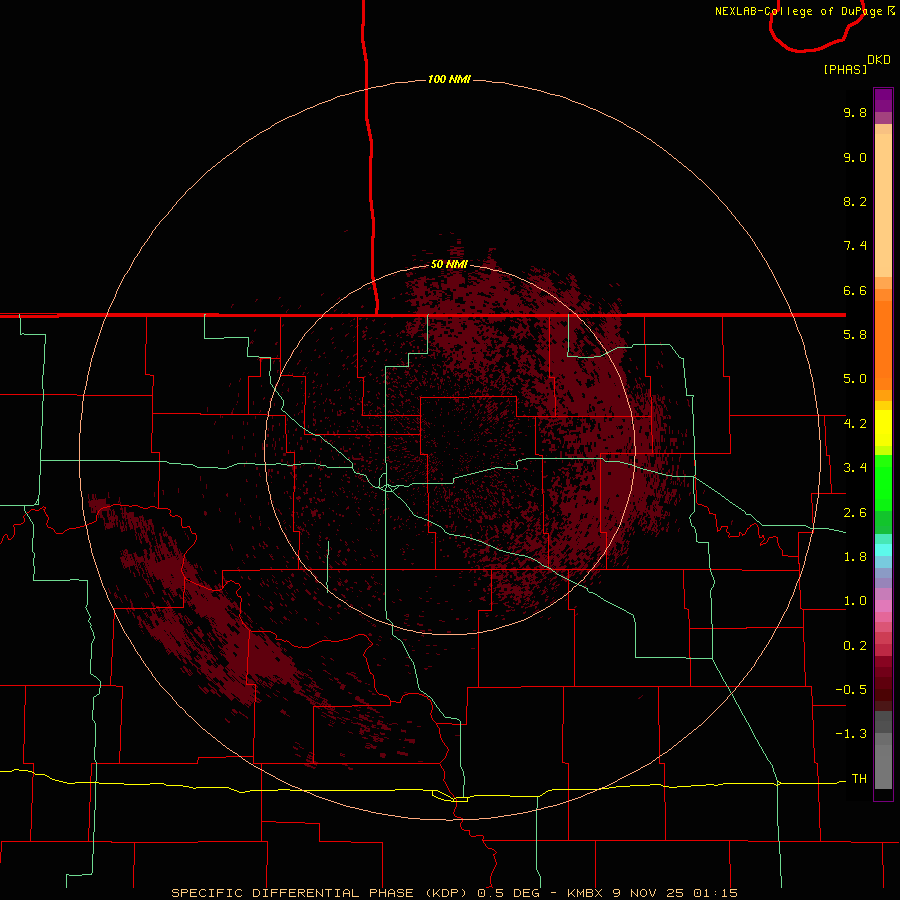Click the TH threshold label on scale

point(859,779)
